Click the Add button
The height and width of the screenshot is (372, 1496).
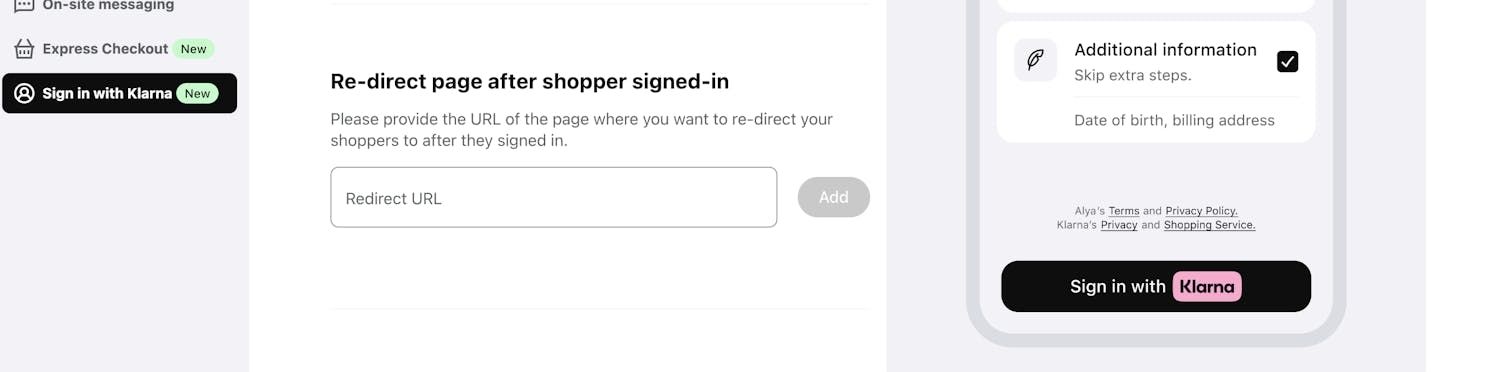pyautogui.click(x=834, y=197)
